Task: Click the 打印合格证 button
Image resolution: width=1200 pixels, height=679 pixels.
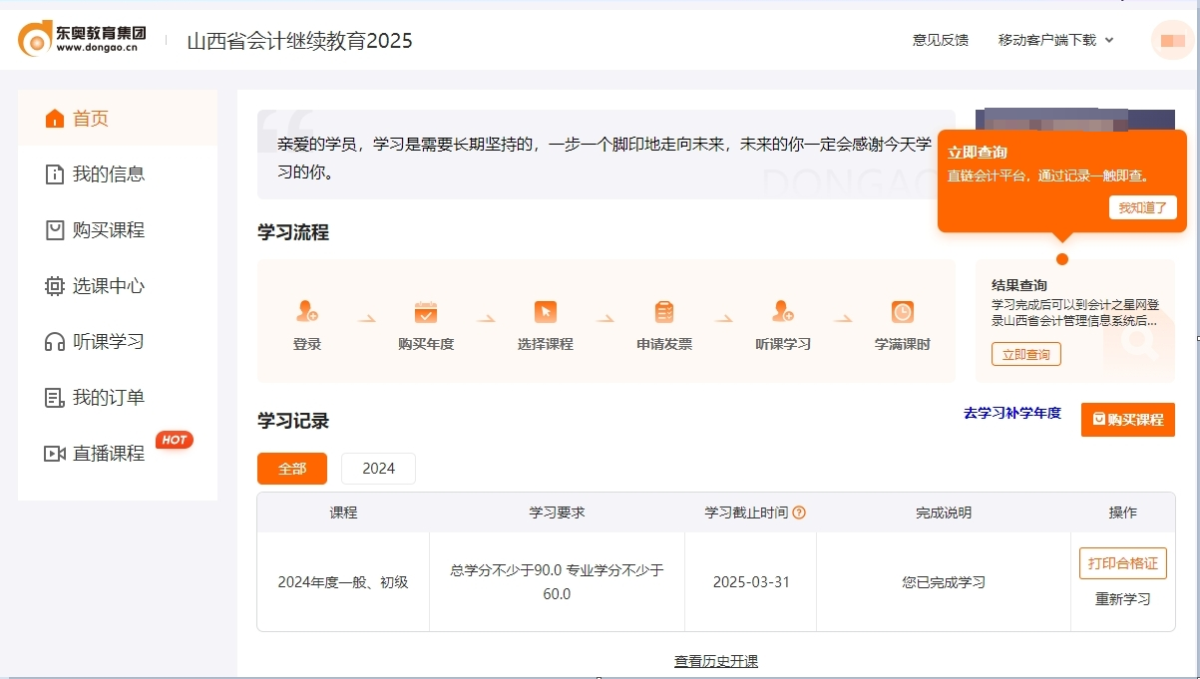Action: [1122, 563]
